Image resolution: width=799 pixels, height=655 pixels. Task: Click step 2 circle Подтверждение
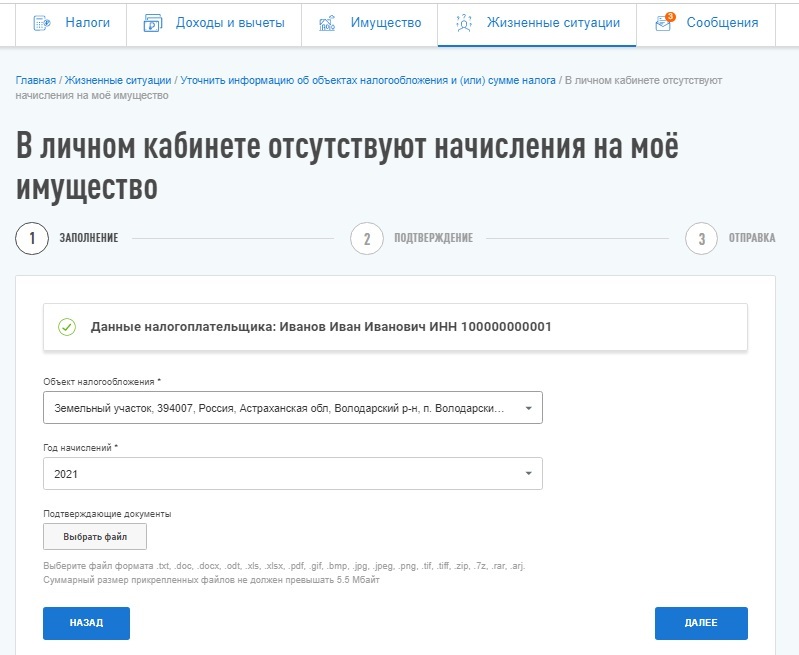click(x=367, y=238)
